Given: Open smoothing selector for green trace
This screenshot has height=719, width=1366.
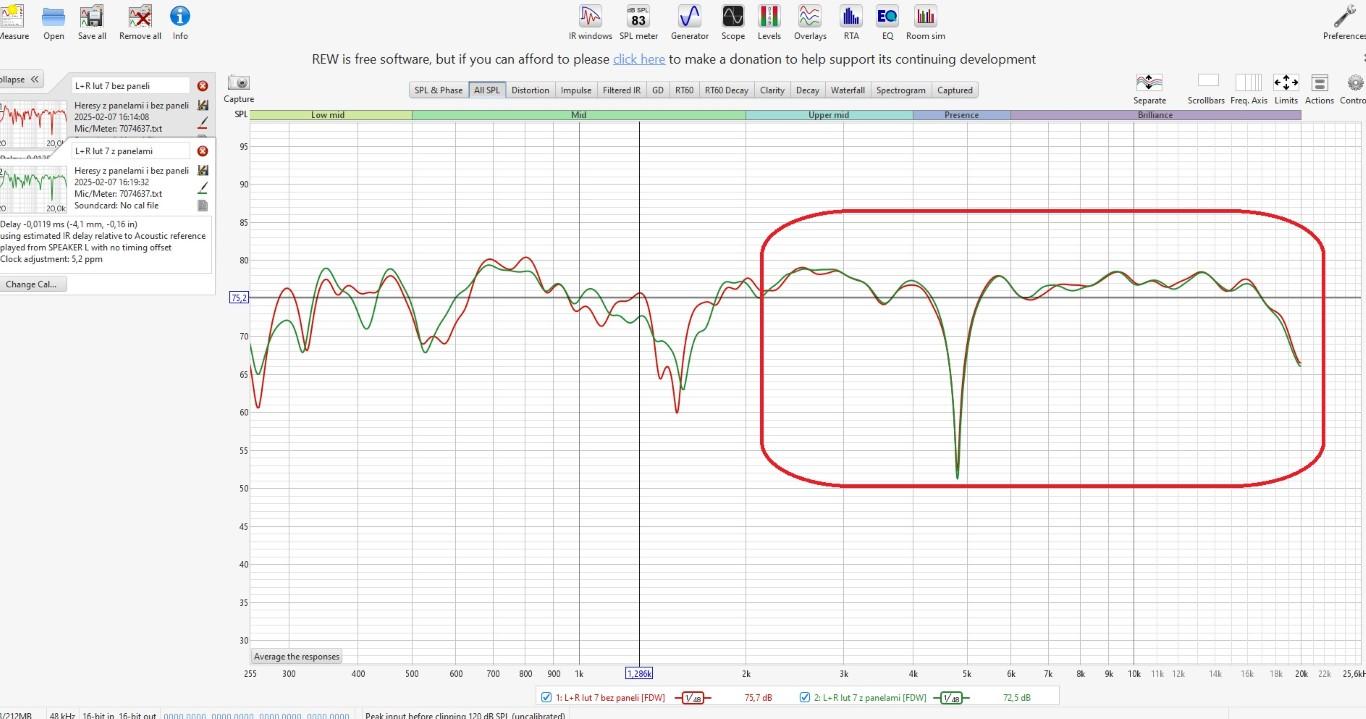Looking at the screenshot, I should coord(950,698).
